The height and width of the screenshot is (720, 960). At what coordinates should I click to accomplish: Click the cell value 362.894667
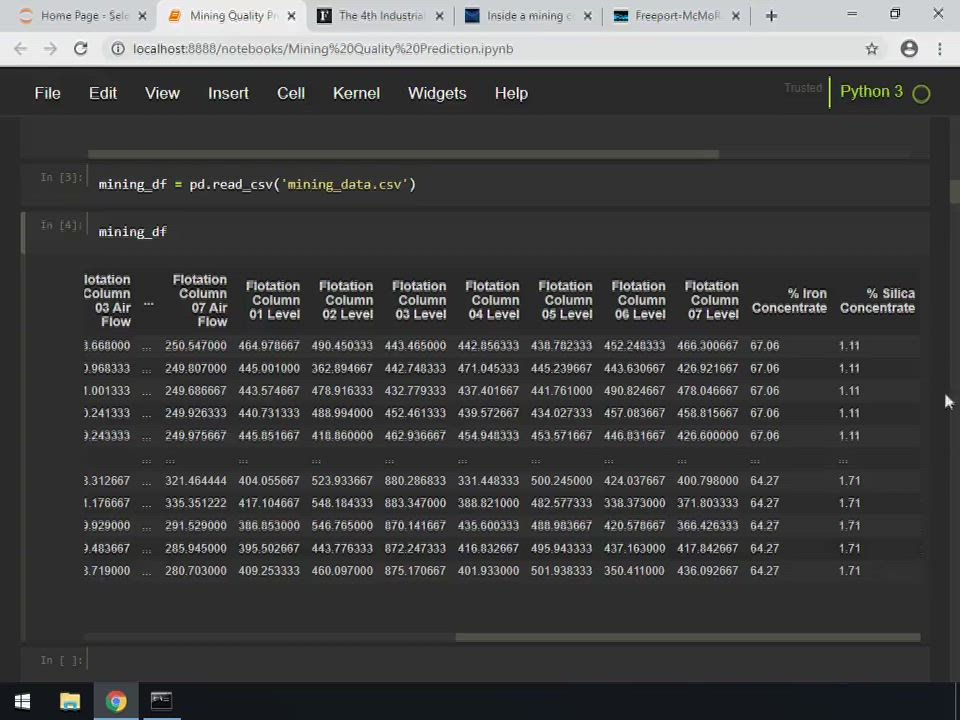(x=342, y=369)
